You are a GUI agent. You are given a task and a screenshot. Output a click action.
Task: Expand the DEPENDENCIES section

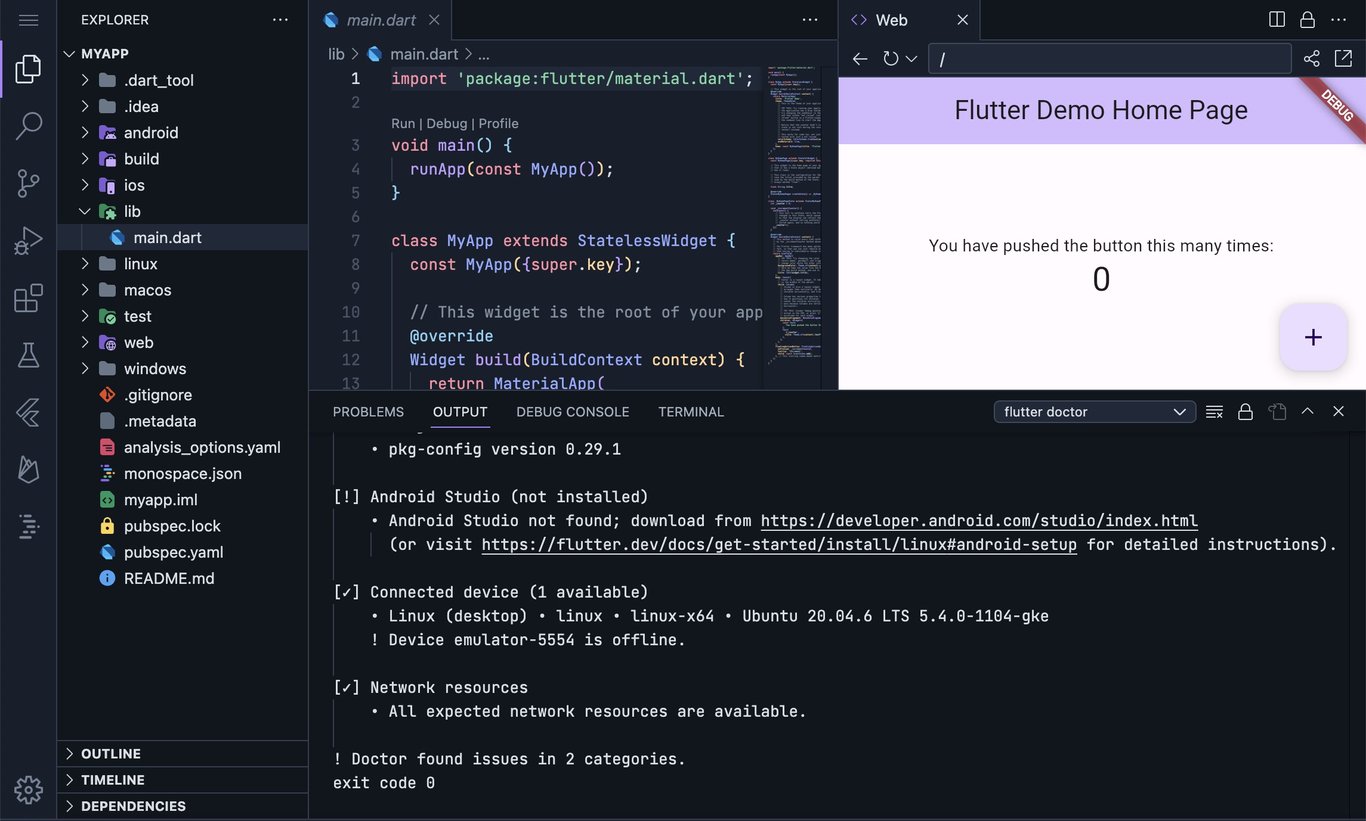click(x=182, y=806)
